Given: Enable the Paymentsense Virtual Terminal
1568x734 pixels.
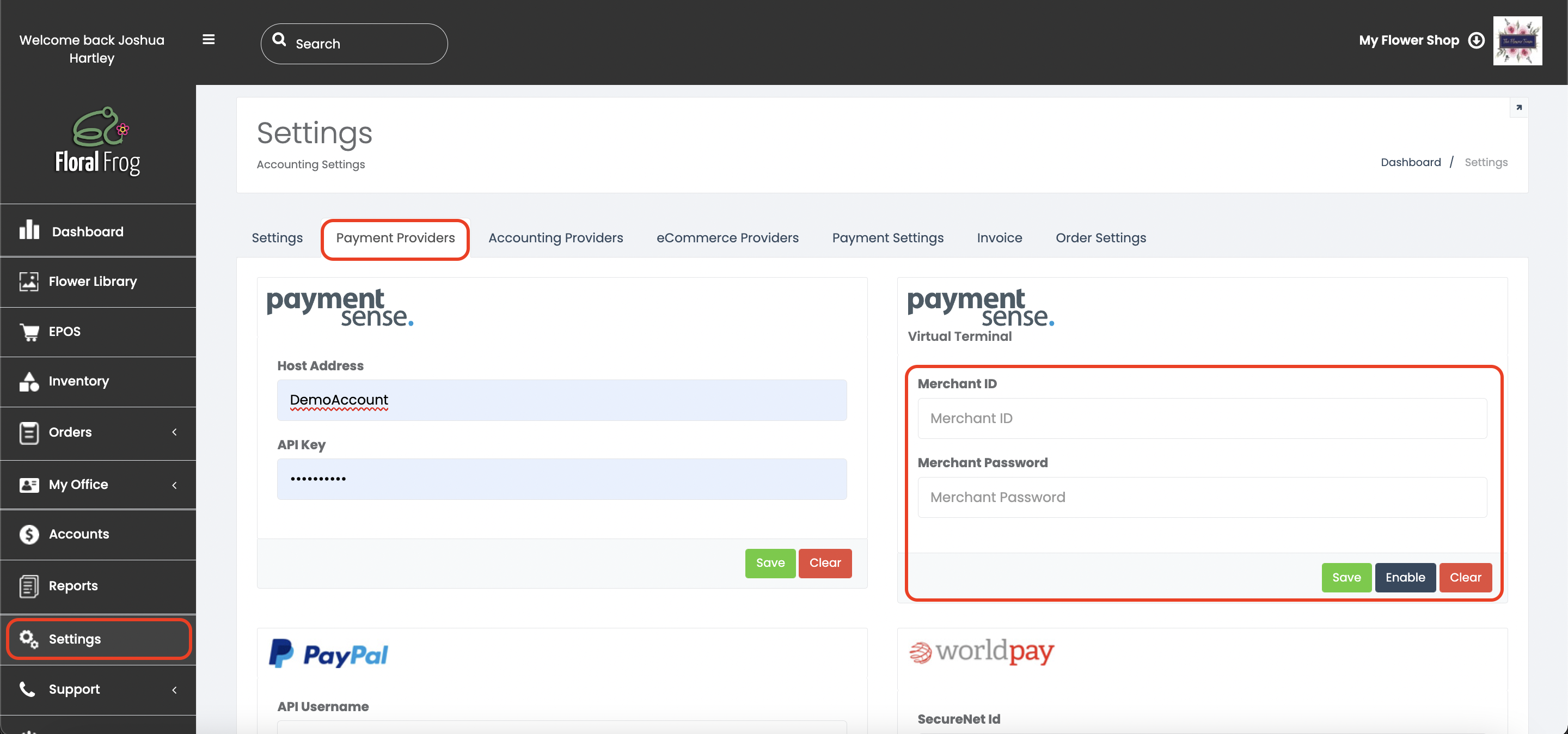Looking at the screenshot, I should click(1405, 578).
